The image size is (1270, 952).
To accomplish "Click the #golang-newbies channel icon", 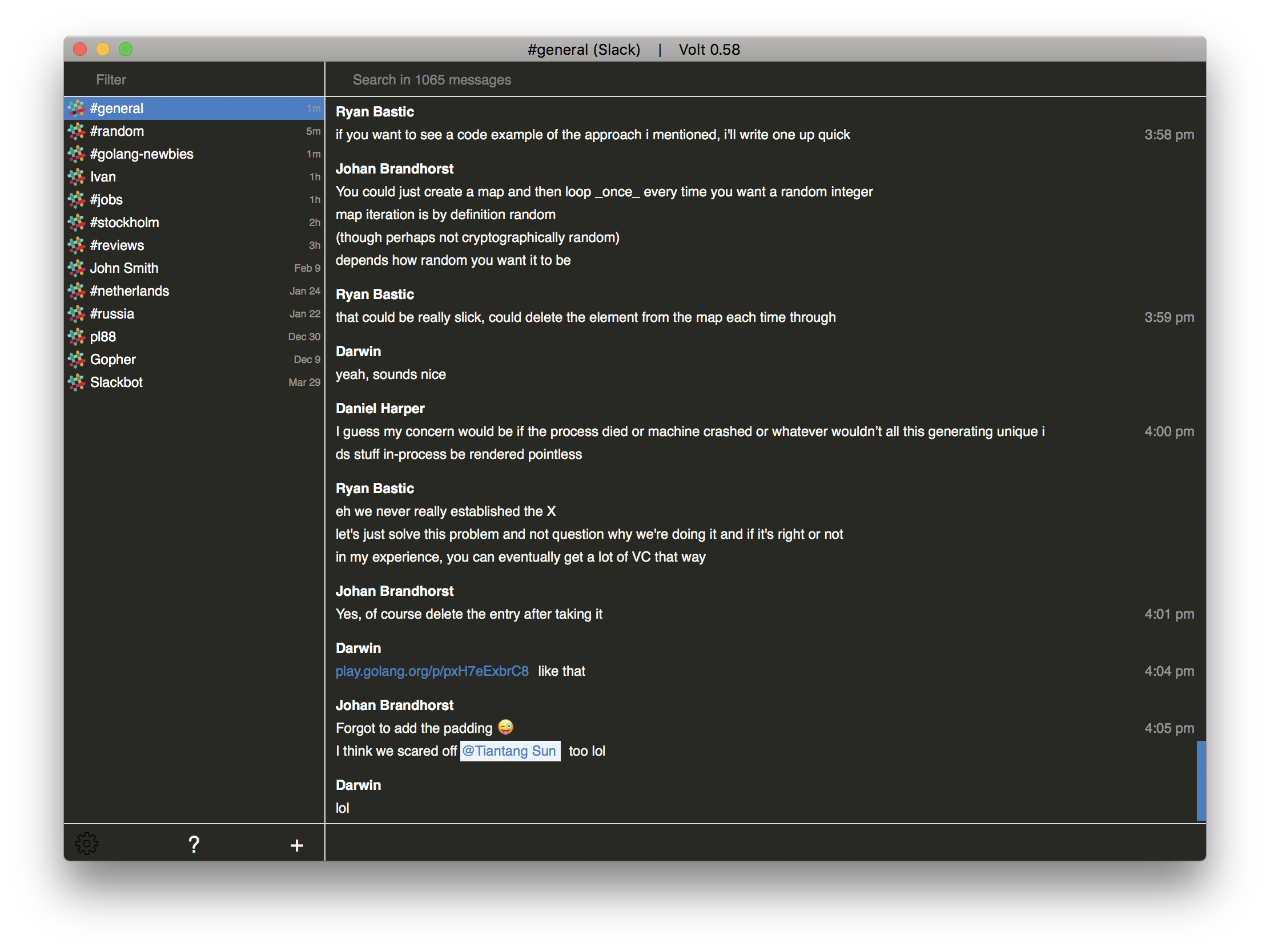I will point(78,154).
